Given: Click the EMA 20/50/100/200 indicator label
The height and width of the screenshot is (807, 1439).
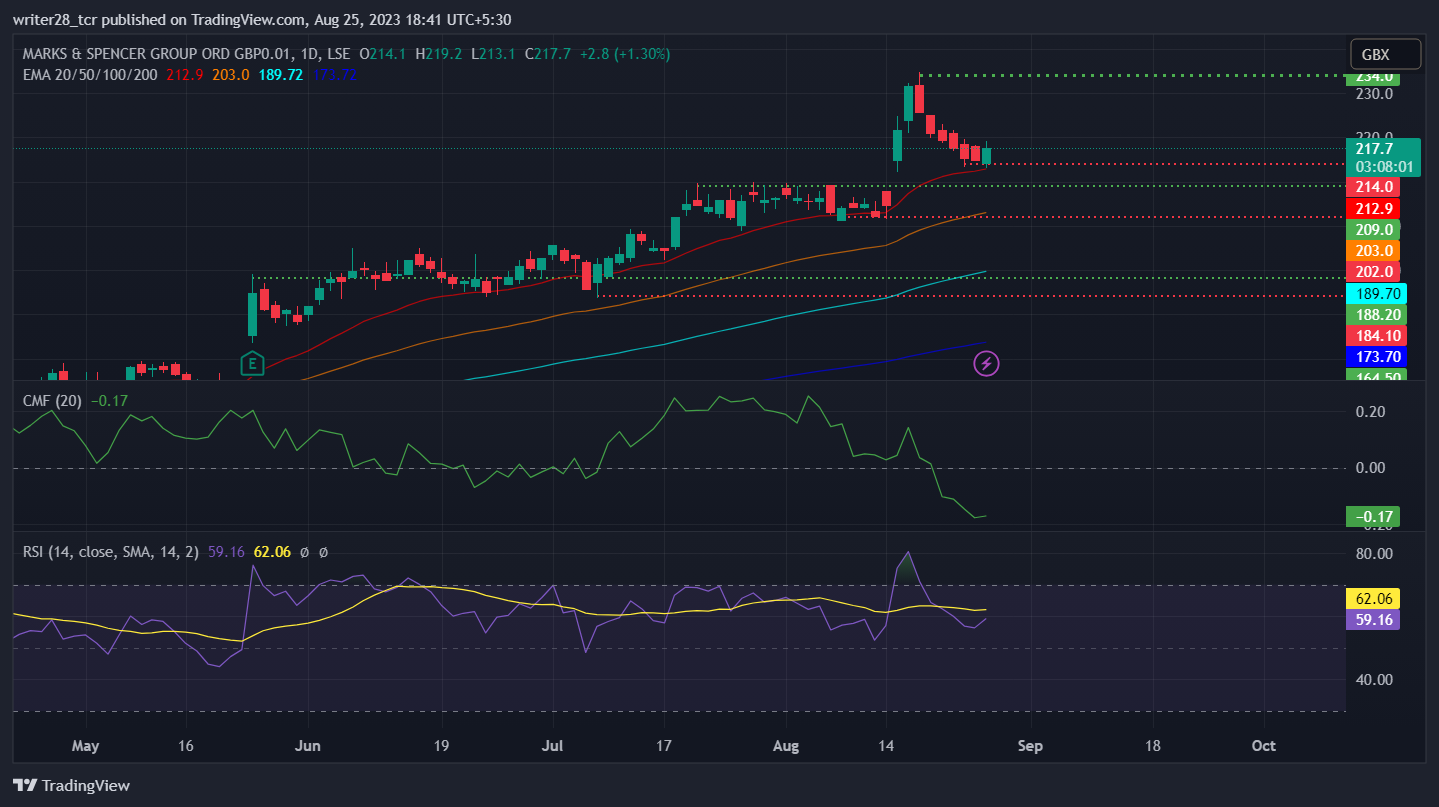Looking at the screenshot, I should pyautogui.click(x=90, y=74).
